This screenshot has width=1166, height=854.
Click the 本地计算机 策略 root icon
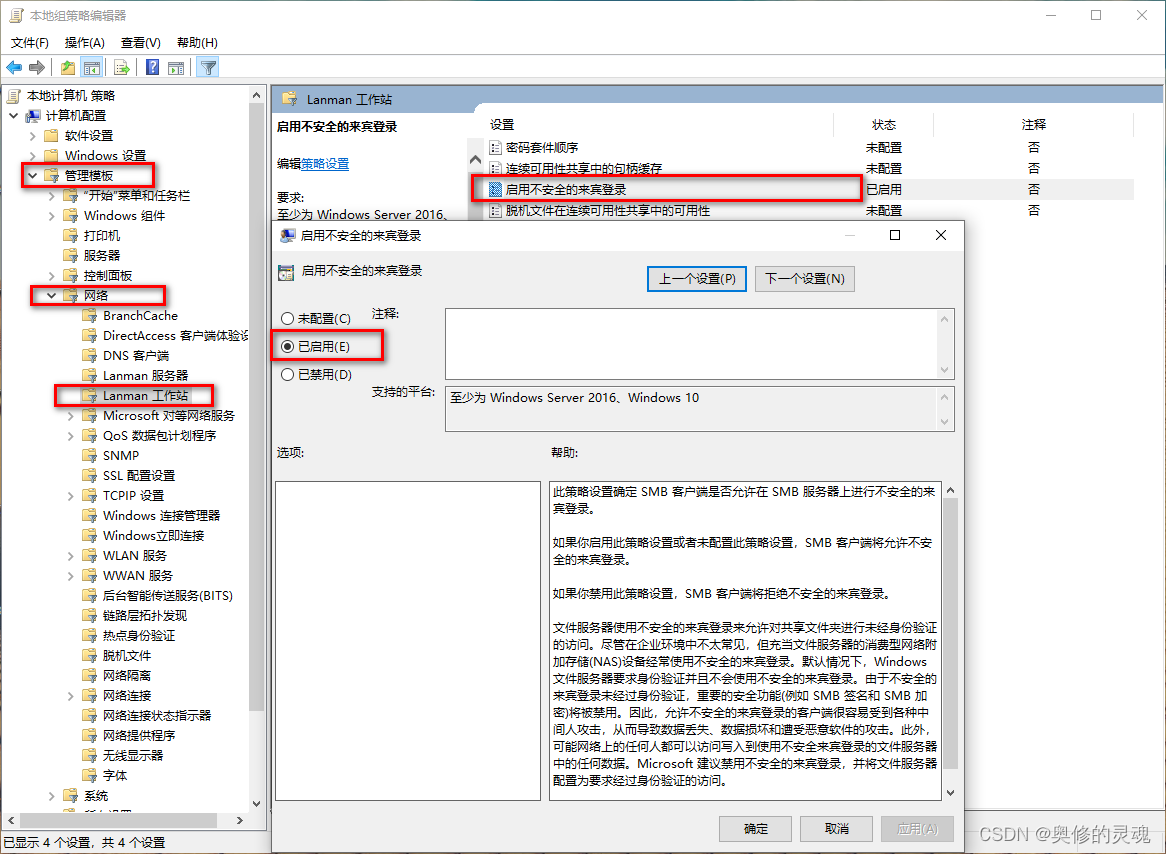click(x=13, y=95)
